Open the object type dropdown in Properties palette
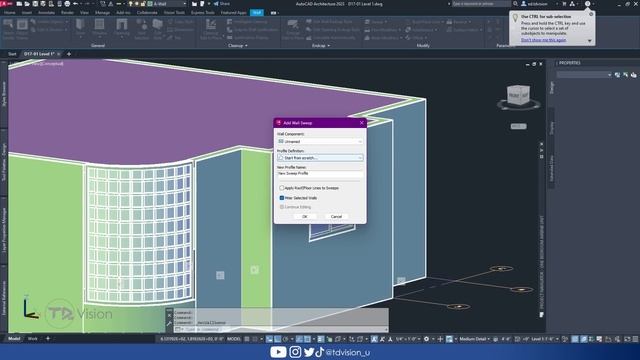 (584, 75)
